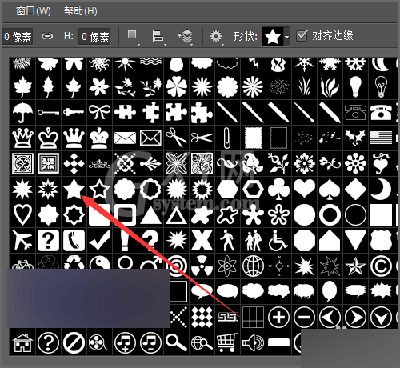This screenshot has width=400, height=368.
Task: Choose the filled hexagon shape
Action: pyautogui.click(x=228, y=189)
